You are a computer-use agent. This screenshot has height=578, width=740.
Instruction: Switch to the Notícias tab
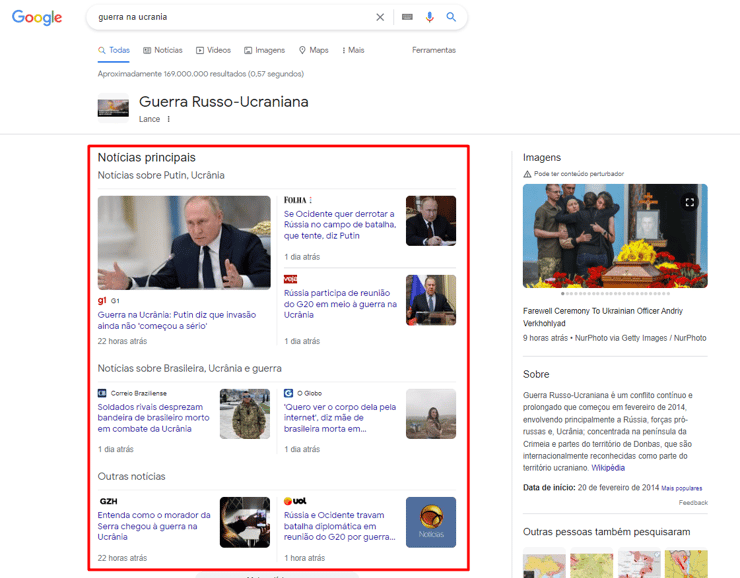163,50
